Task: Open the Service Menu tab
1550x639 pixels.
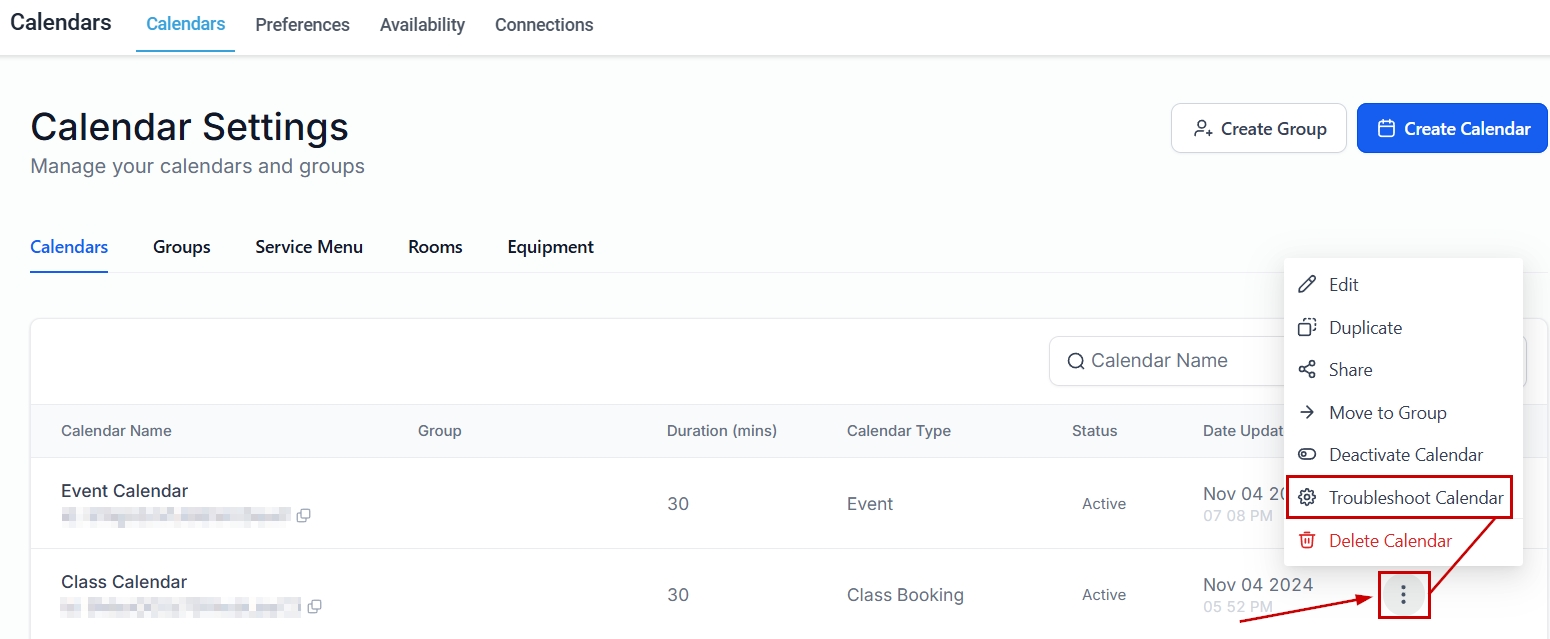Action: tap(309, 247)
